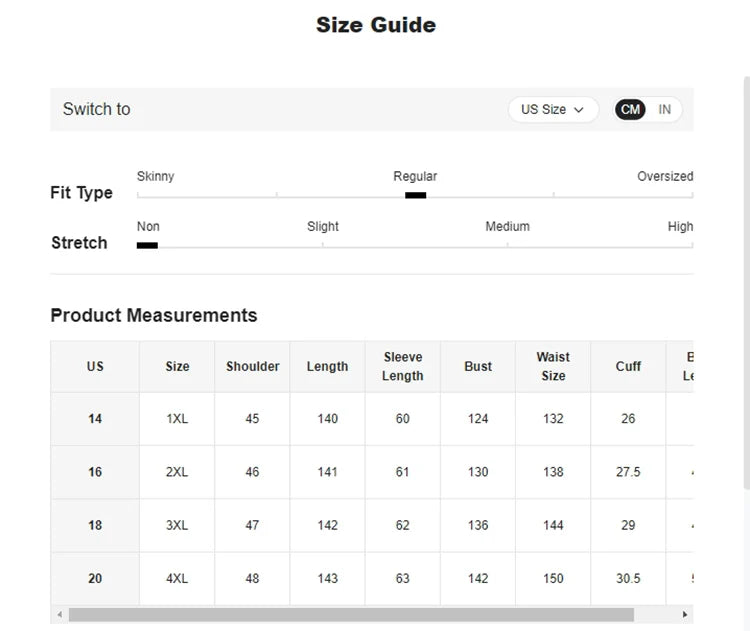Click the 2XL size cell

coord(177,472)
